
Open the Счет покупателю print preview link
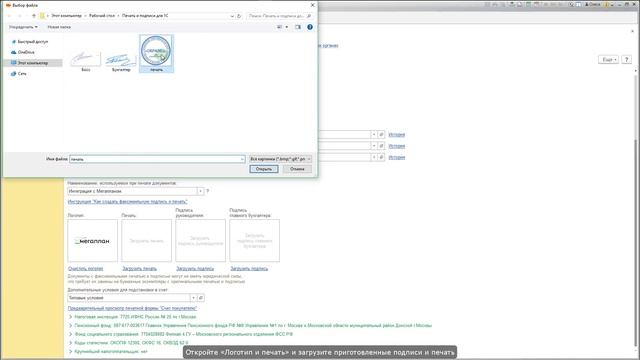click(132, 308)
